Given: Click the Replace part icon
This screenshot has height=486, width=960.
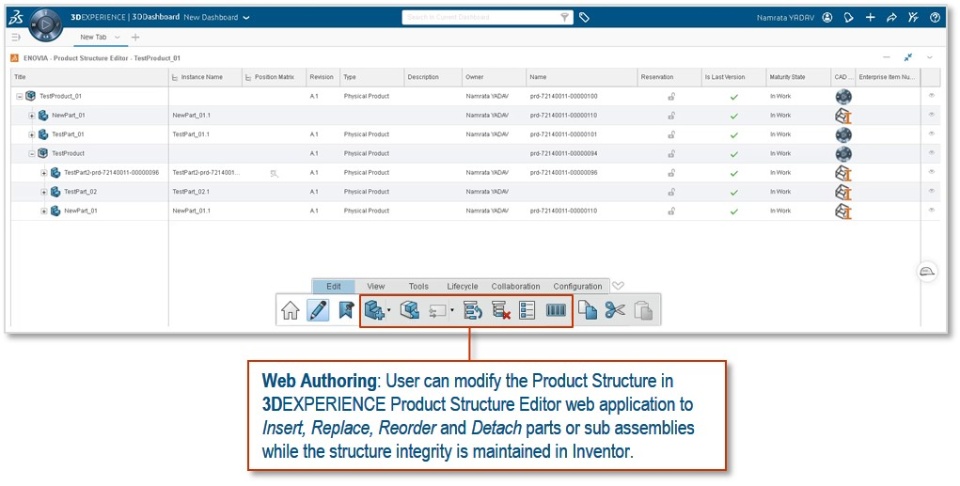Looking at the screenshot, I should tap(410, 310).
